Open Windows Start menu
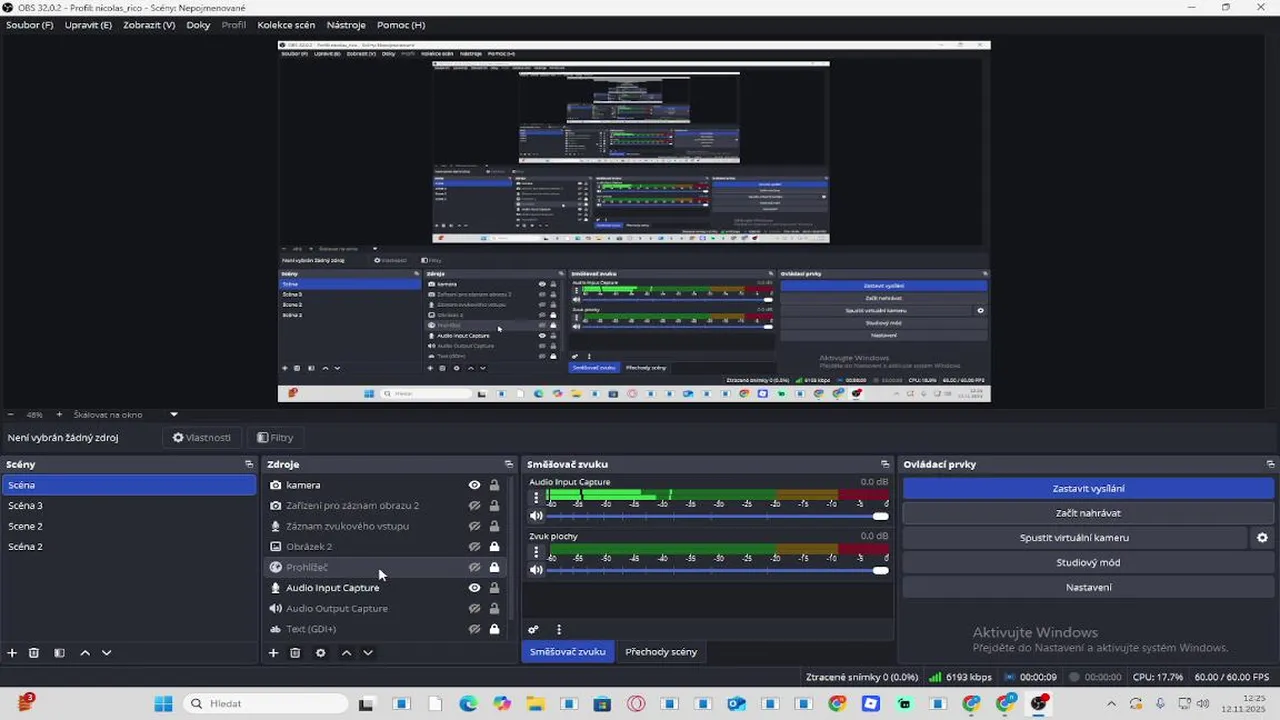1280x720 pixels. click(164, 703)
